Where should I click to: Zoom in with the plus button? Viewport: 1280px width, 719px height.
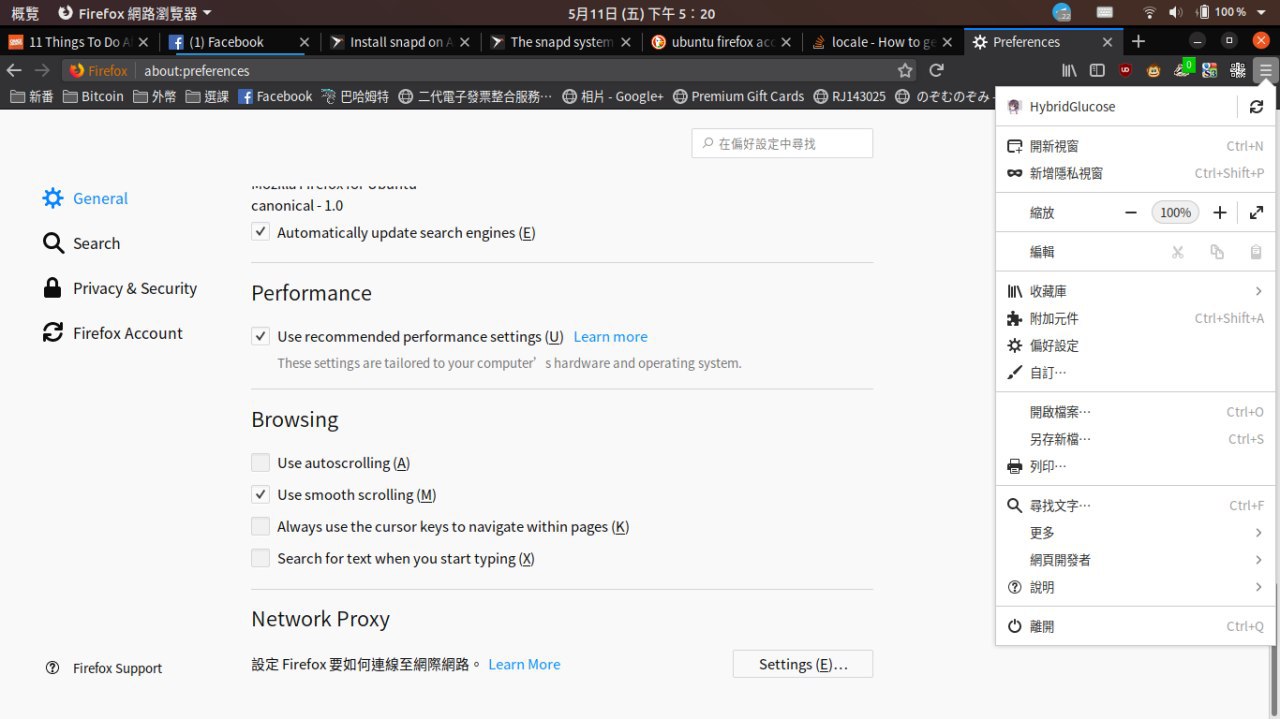1220,213
